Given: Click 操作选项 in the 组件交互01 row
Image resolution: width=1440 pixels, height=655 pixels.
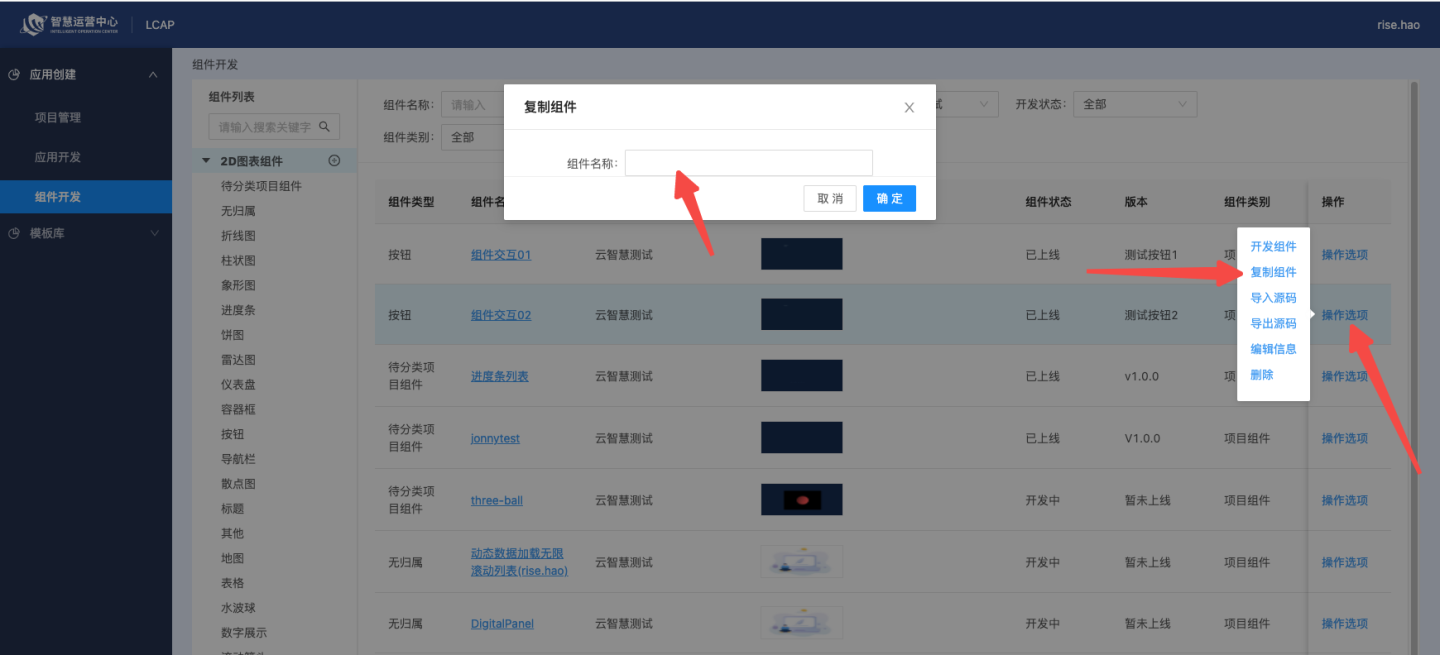Looking at the screenshot, I should (x=1344, y=255).
